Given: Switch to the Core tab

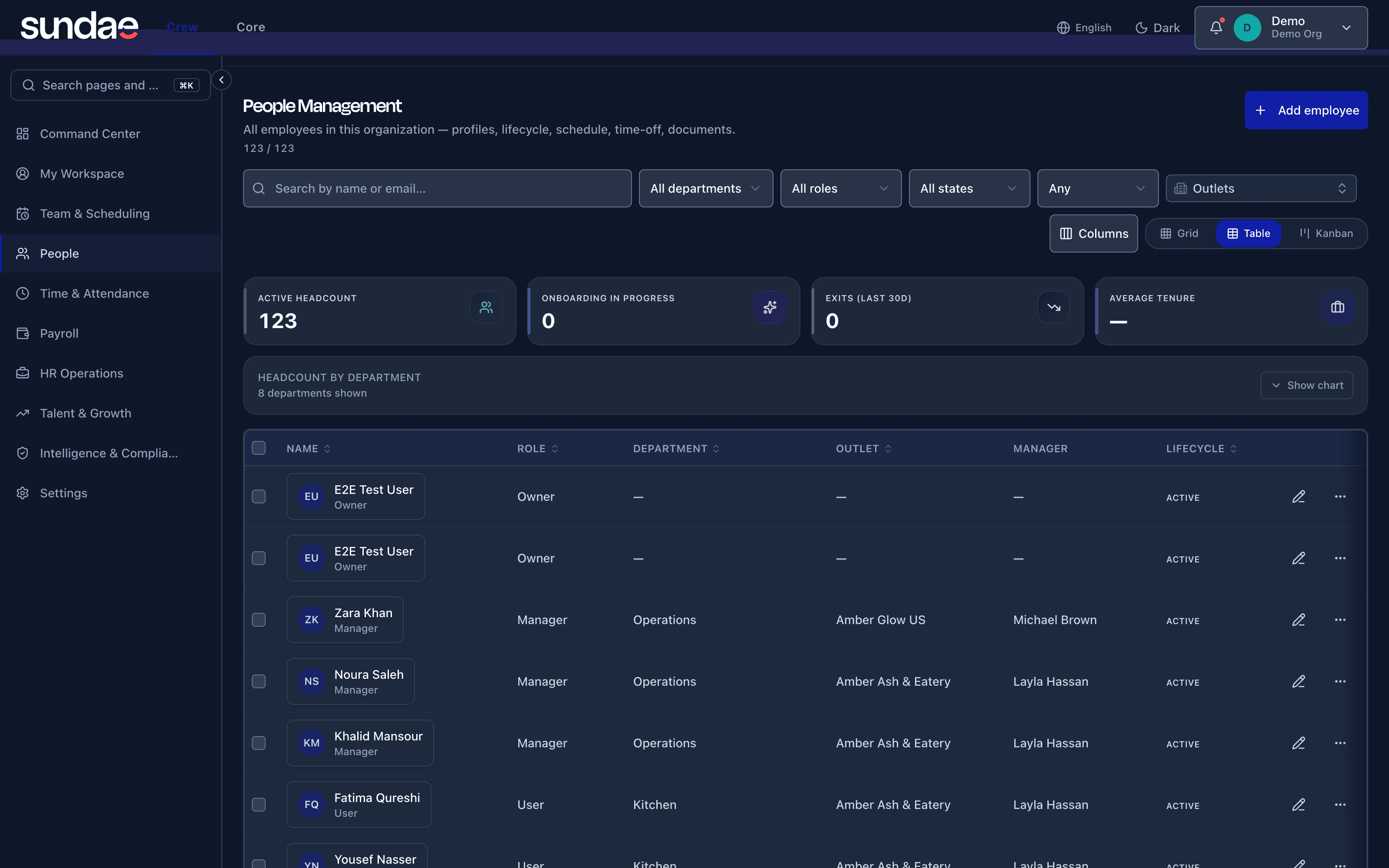Looking at the screenshot, I should point(251,27).
